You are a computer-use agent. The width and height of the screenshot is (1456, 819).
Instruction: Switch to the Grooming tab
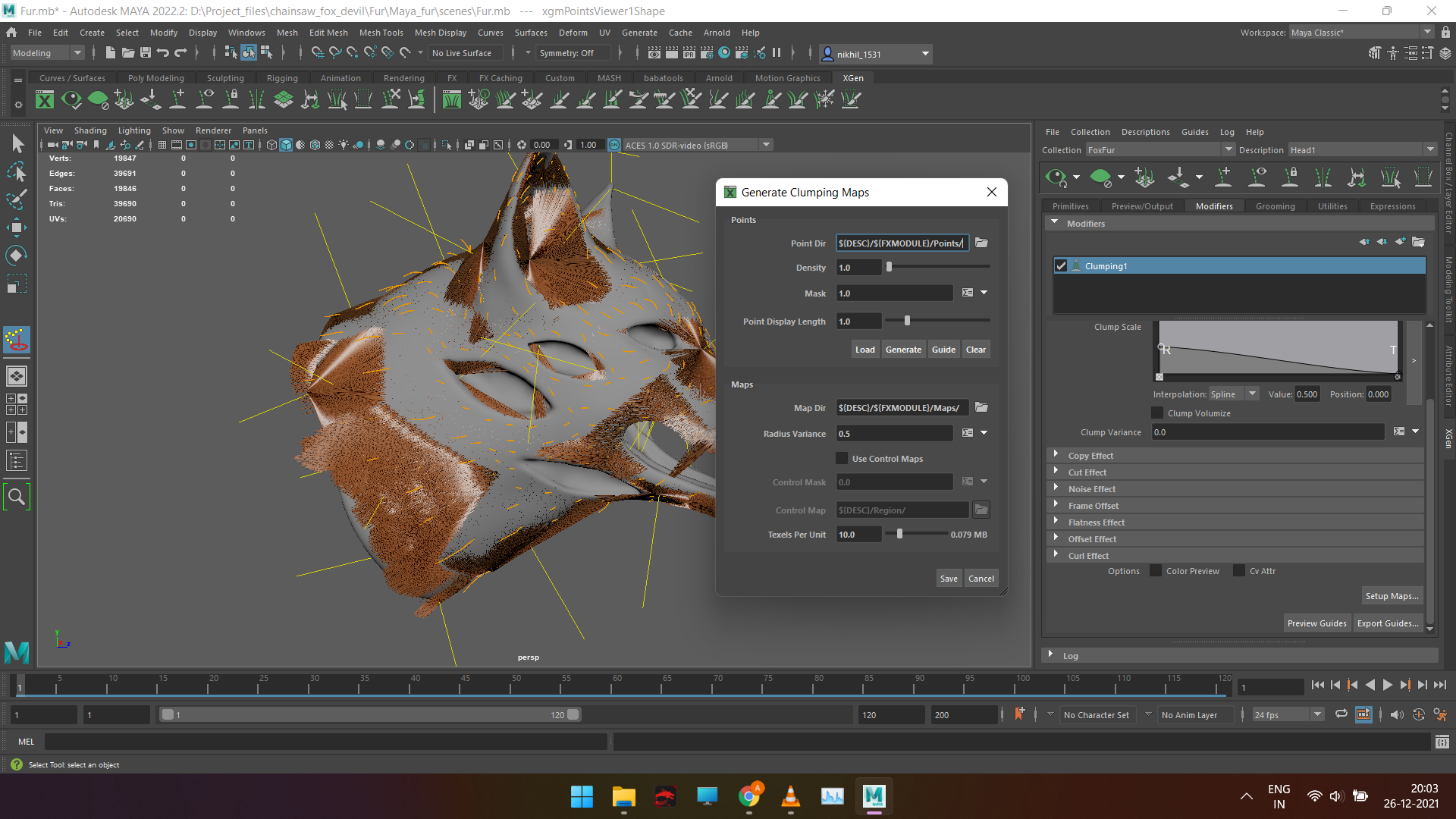[x=1275, y=206]
